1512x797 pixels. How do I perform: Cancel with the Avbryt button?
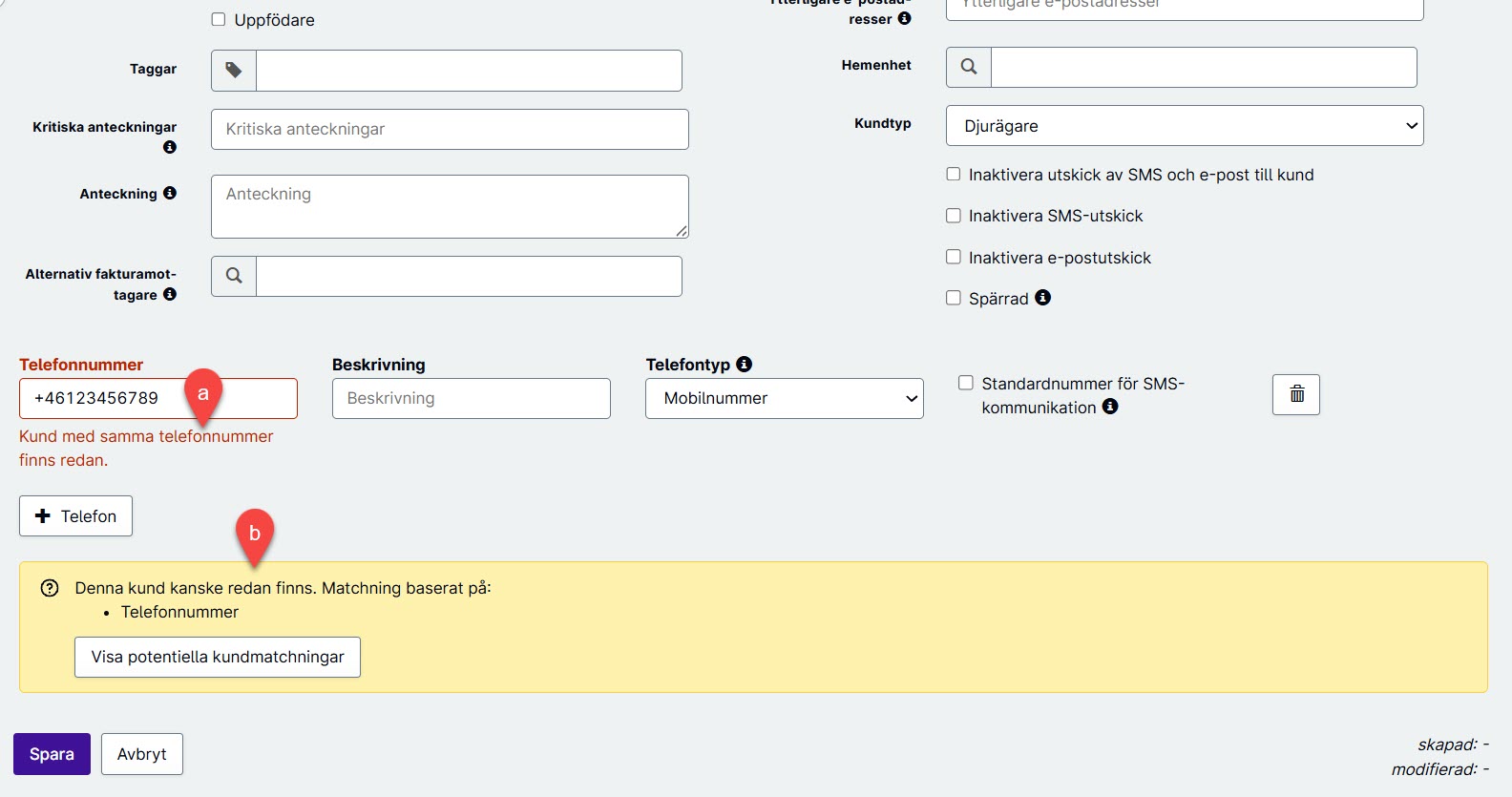[x=142, y=754]
